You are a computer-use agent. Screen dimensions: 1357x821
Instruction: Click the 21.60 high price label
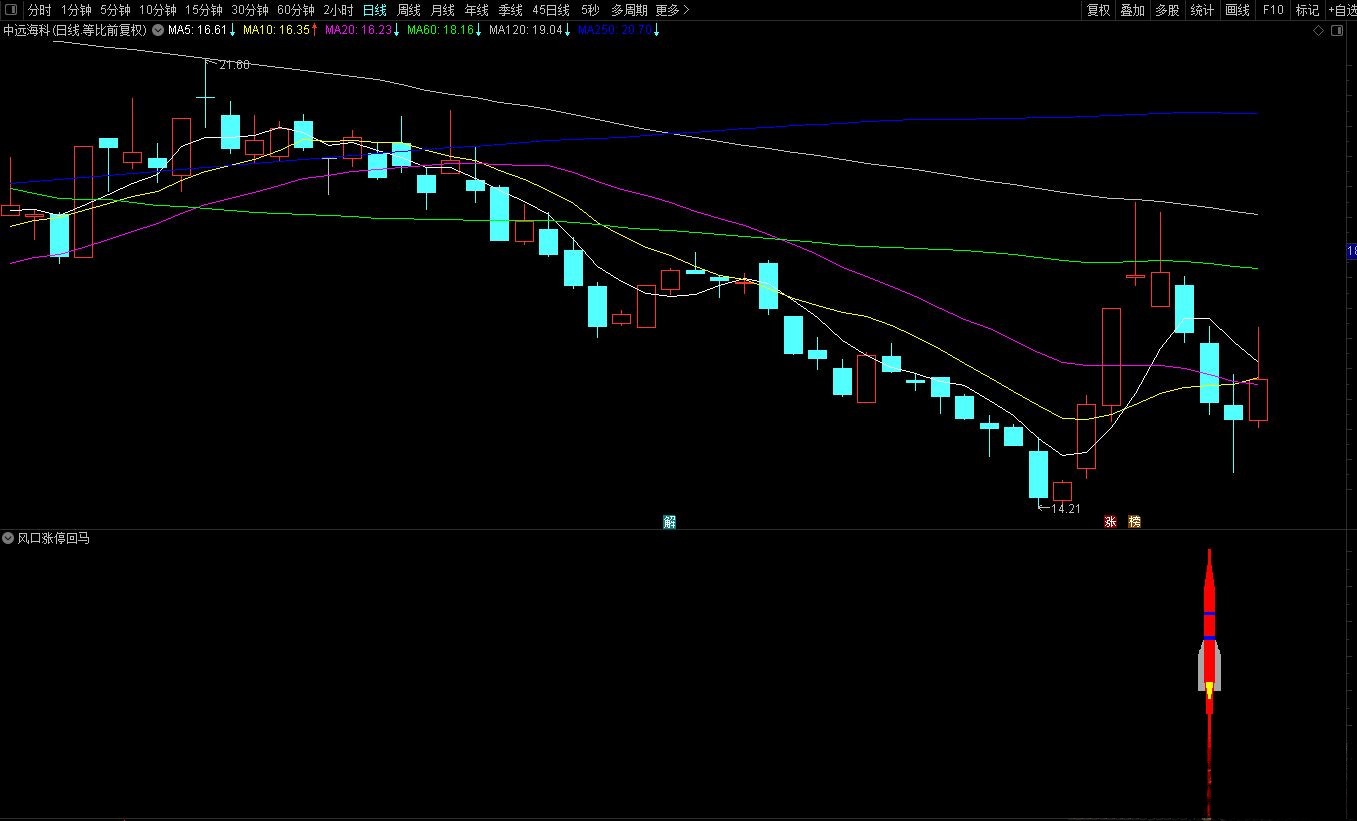[x=234, y=65]
